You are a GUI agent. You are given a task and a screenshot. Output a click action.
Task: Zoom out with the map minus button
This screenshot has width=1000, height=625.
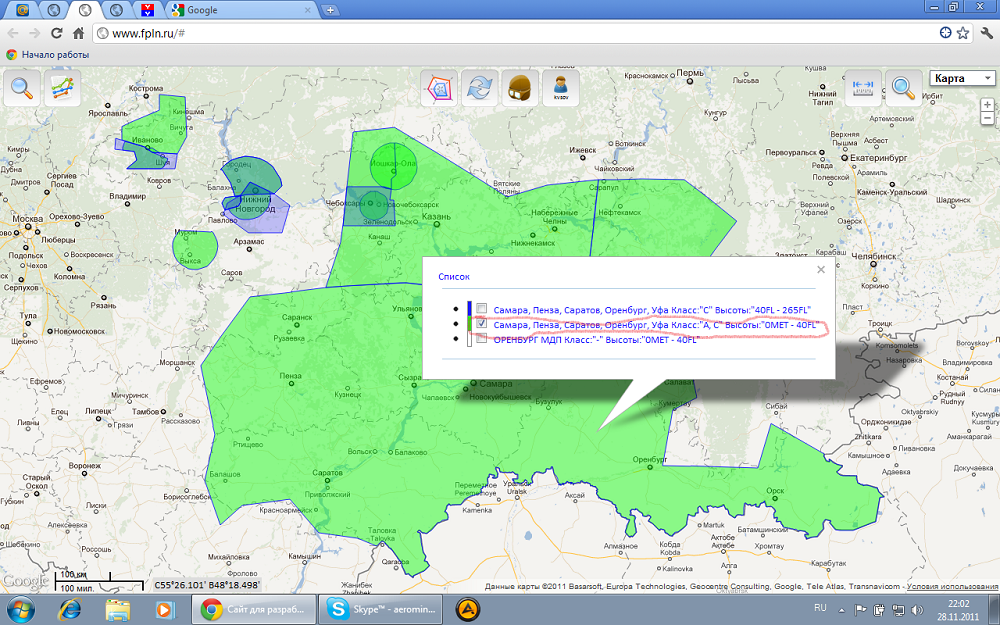point(988,120)
